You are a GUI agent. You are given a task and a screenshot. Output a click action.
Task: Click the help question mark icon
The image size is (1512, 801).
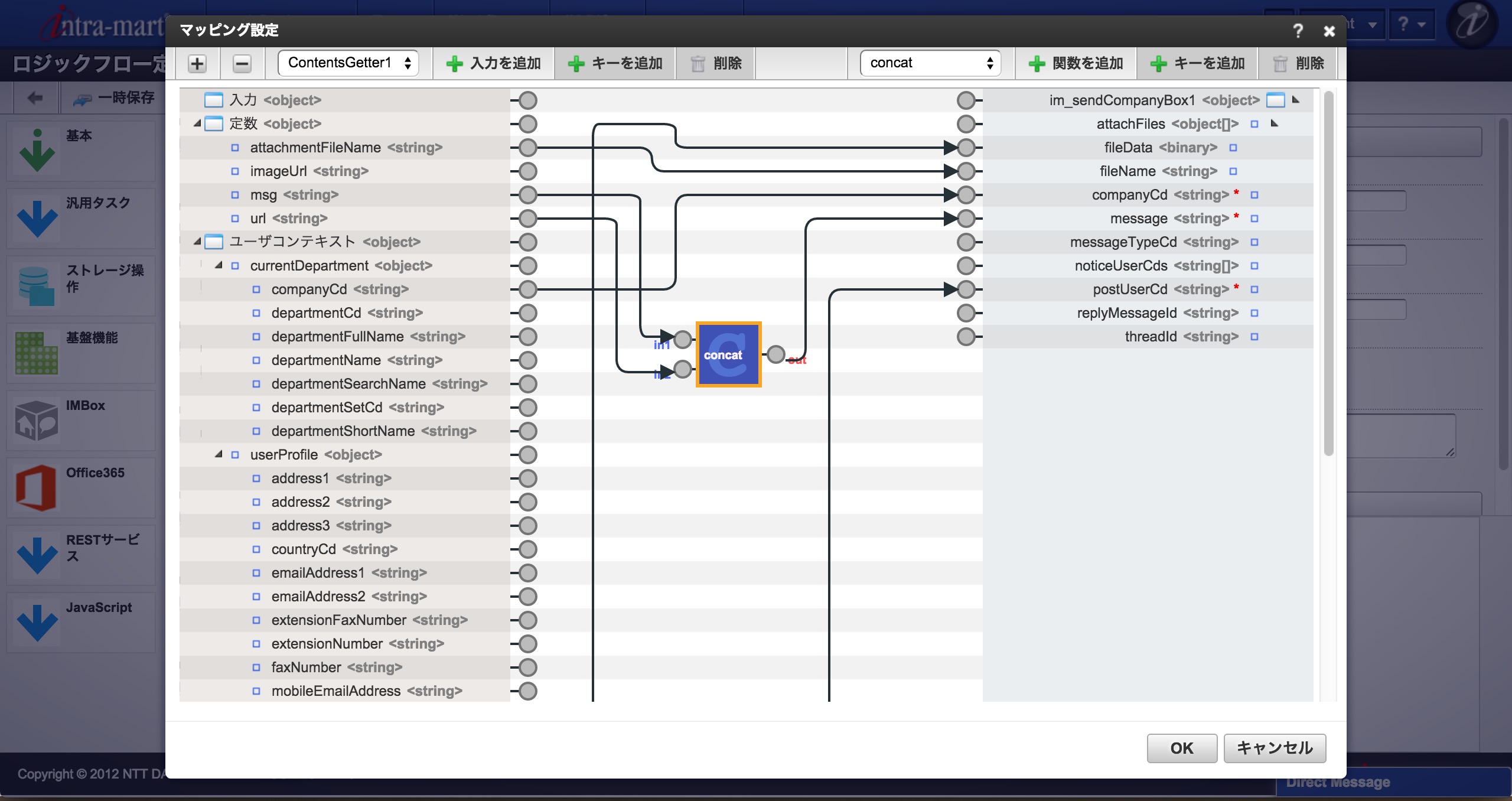(x=1298, y=31)
